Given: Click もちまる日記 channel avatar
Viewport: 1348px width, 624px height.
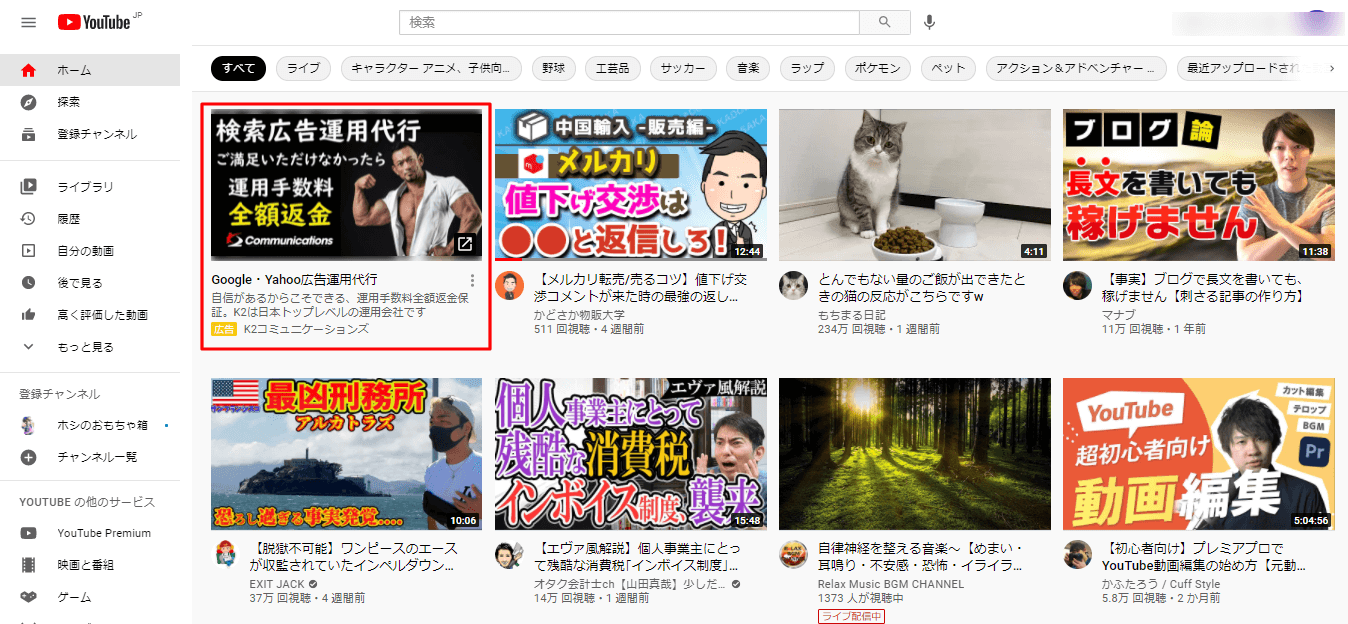Looking at the screenshot, I should click(x=794, y=285).
